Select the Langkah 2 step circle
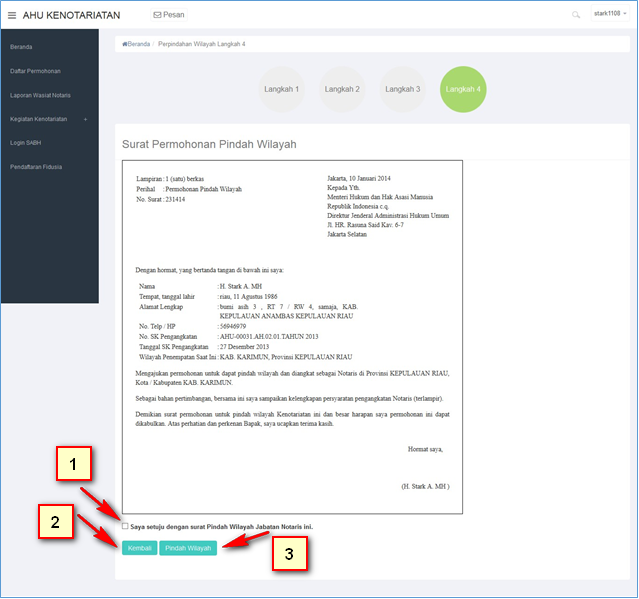The image size is (639, 599). point(342,89)
